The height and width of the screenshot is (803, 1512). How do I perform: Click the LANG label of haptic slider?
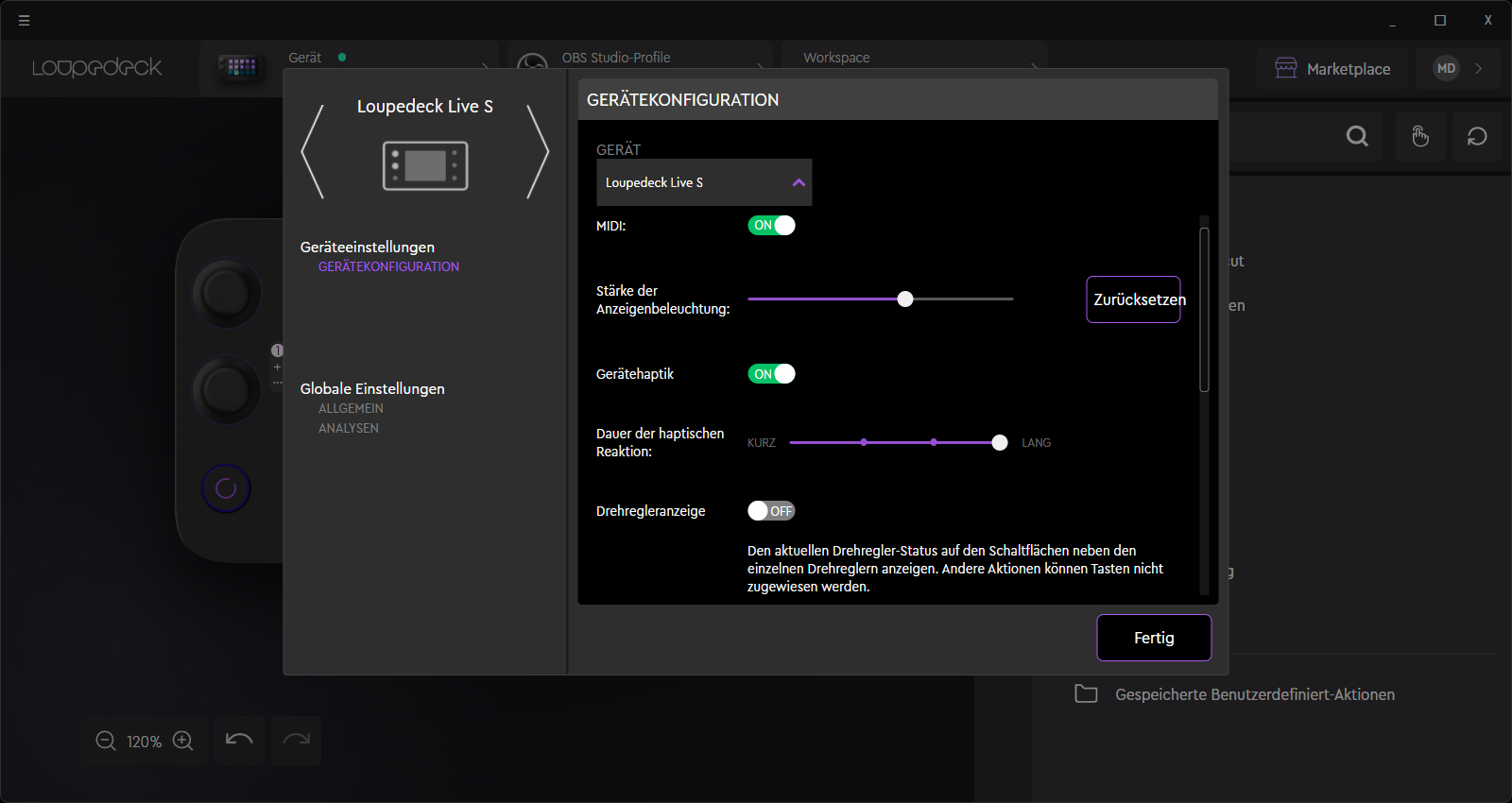(1036, 443)
